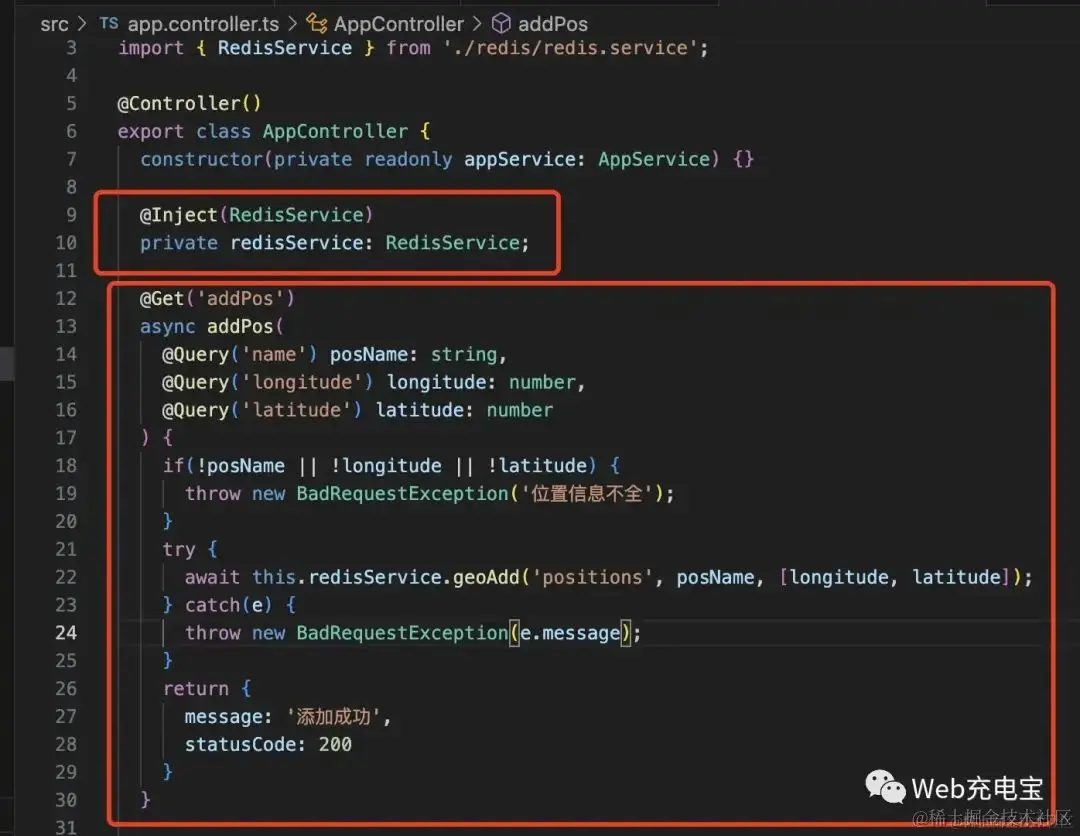This screenshot has height=836, width=1080.
Task: Click the TS file icon in the breadcrumb
Action: [x=109, y=23]
